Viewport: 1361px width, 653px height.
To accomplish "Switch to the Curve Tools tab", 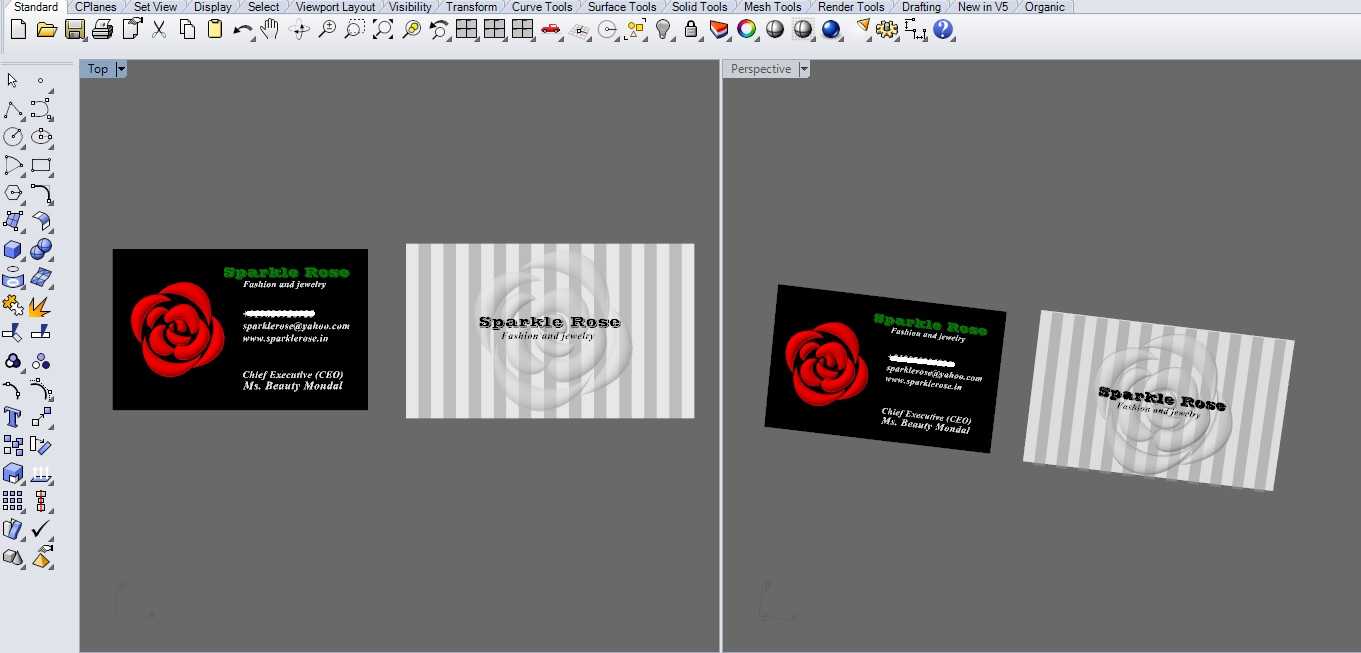I will (x=542, y=7).
